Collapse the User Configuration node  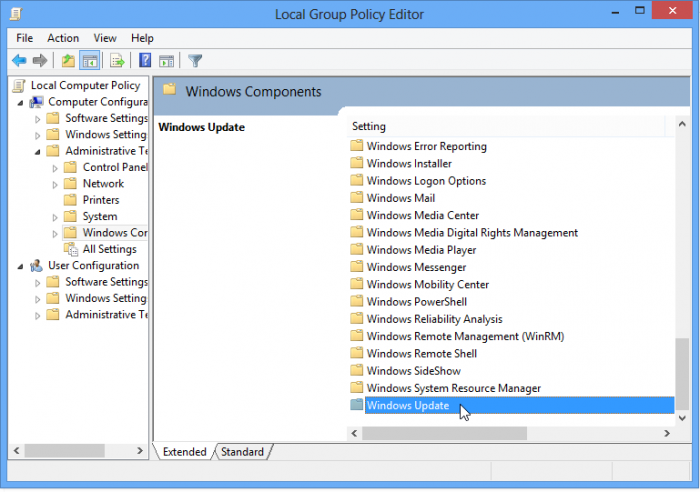pos(21,267)
